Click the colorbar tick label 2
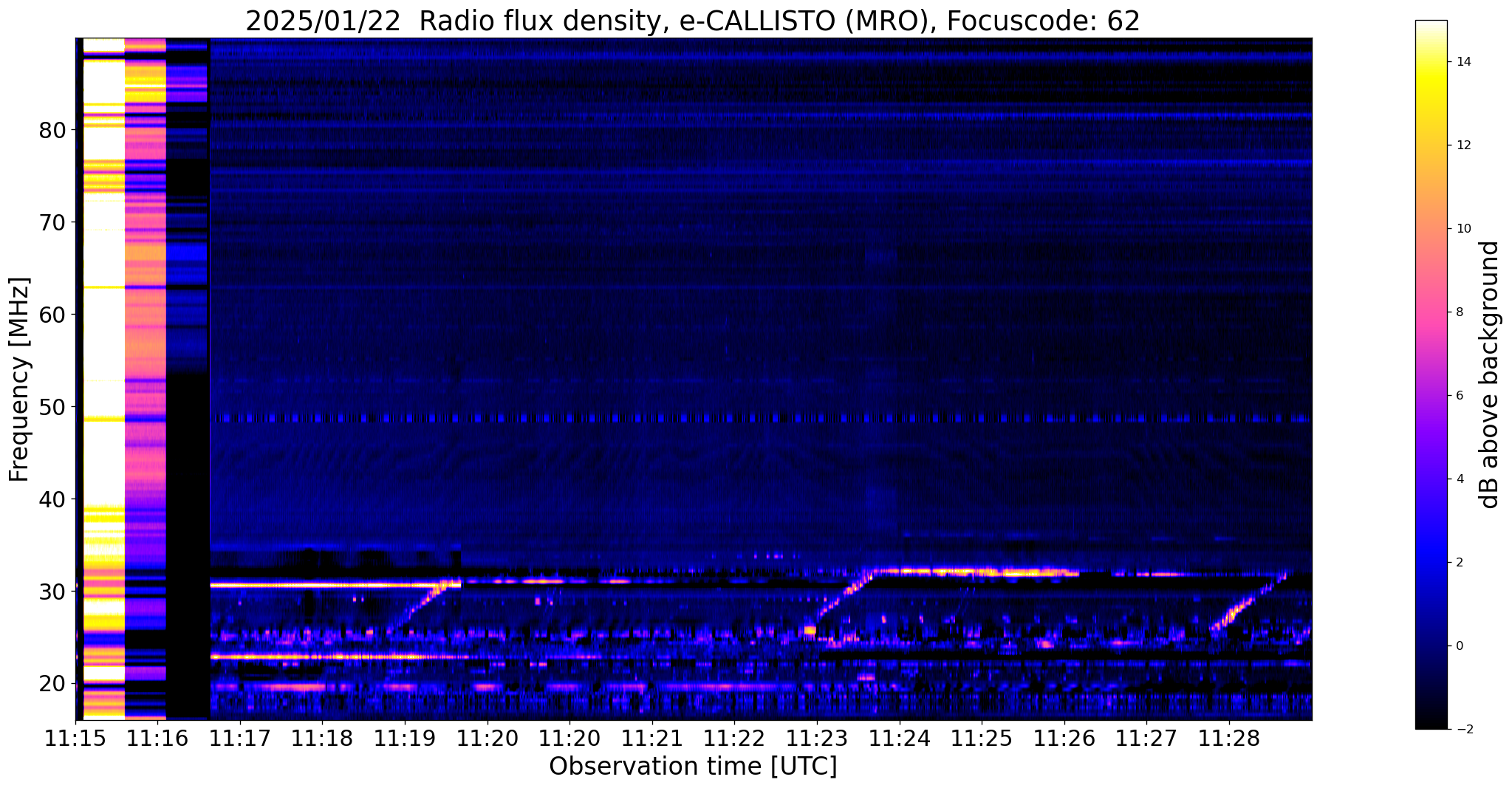The image size is (1512, 788). tap(1460, 563)
